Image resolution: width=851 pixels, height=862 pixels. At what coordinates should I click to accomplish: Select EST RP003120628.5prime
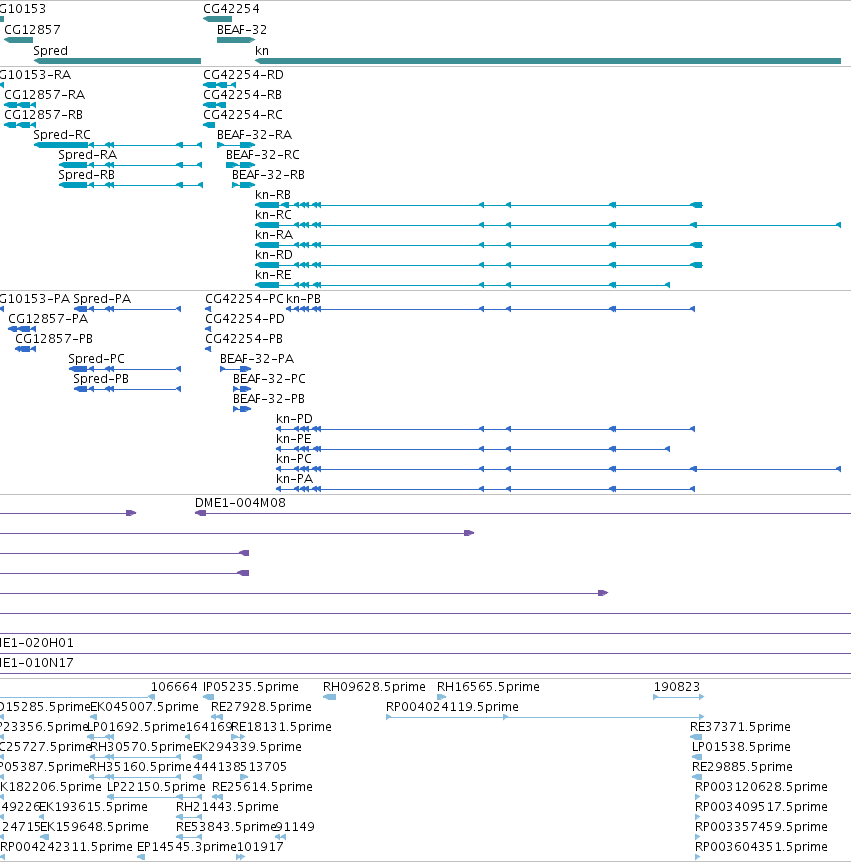coord(698,797)
